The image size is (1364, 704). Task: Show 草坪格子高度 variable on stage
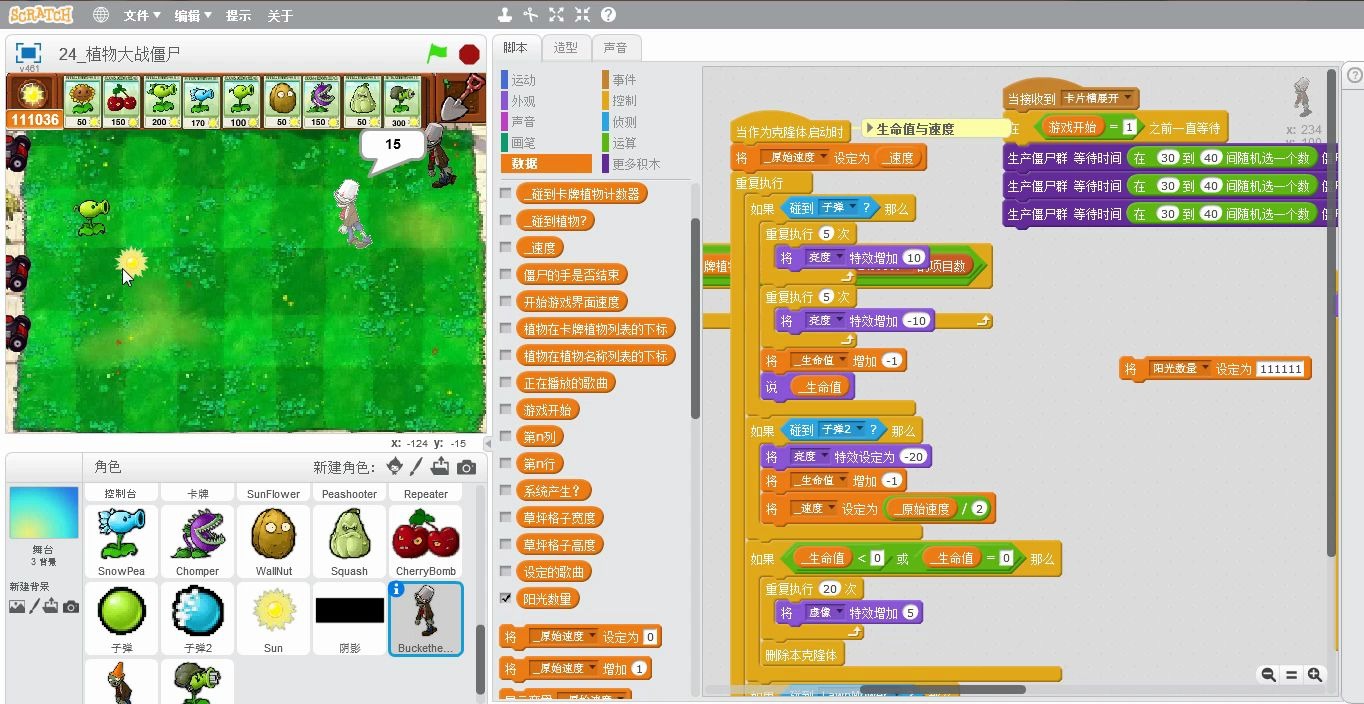coord(506,544)
